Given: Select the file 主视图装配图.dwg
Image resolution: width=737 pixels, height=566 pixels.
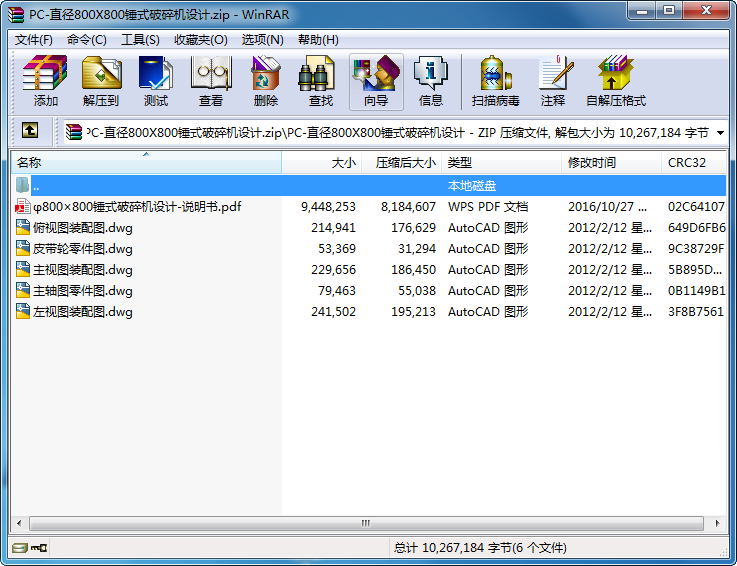Looking at the screenshot, I should point(83,269).
